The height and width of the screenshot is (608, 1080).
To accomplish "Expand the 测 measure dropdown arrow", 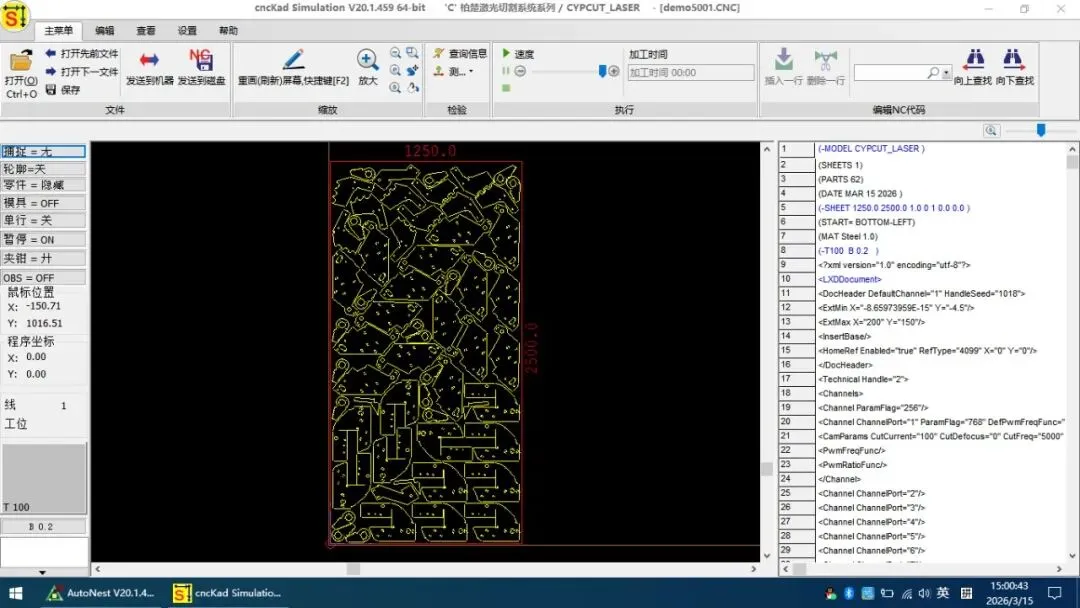I will [x=471, y=71].
